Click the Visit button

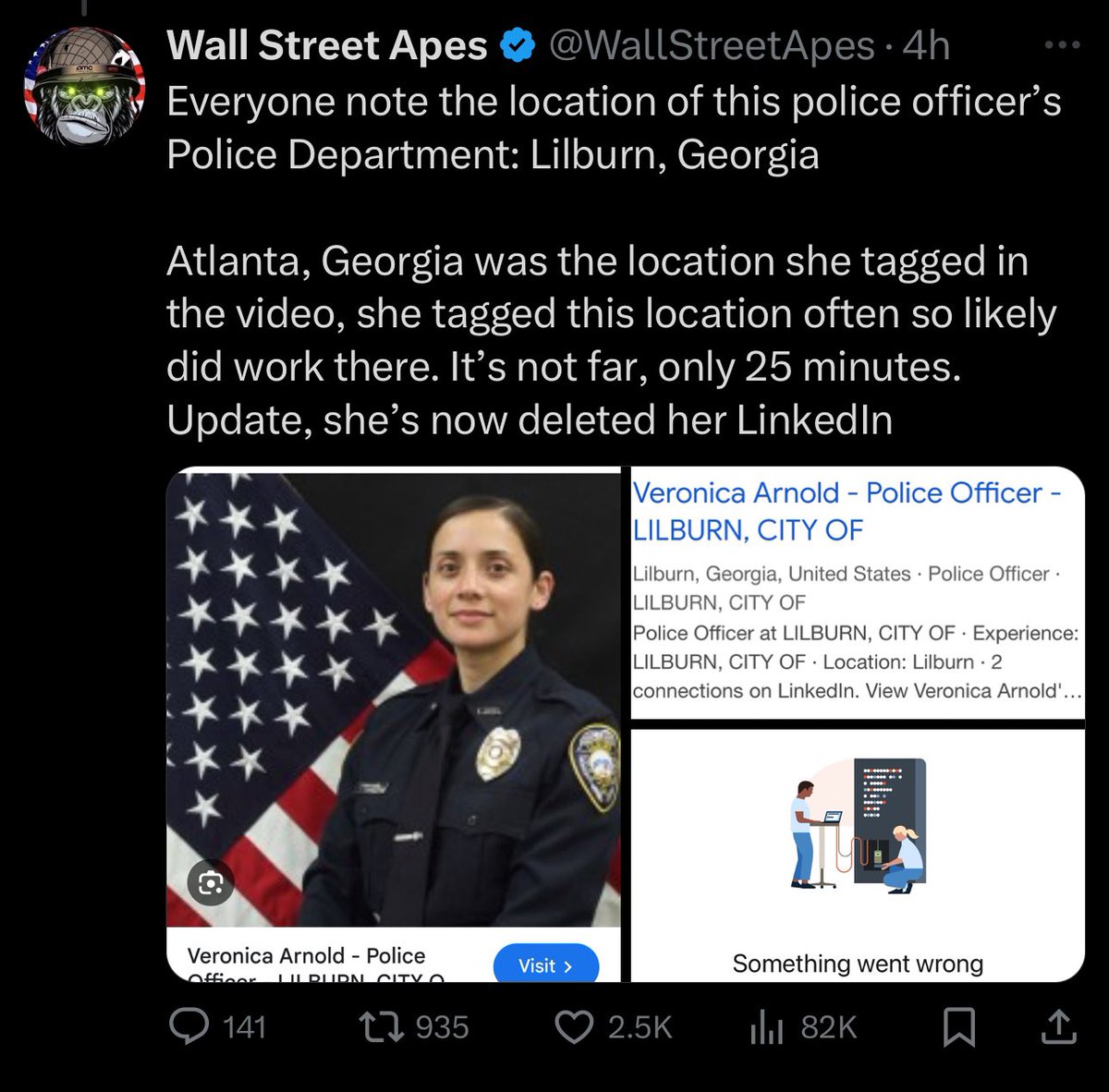click(x=545, y=965)
